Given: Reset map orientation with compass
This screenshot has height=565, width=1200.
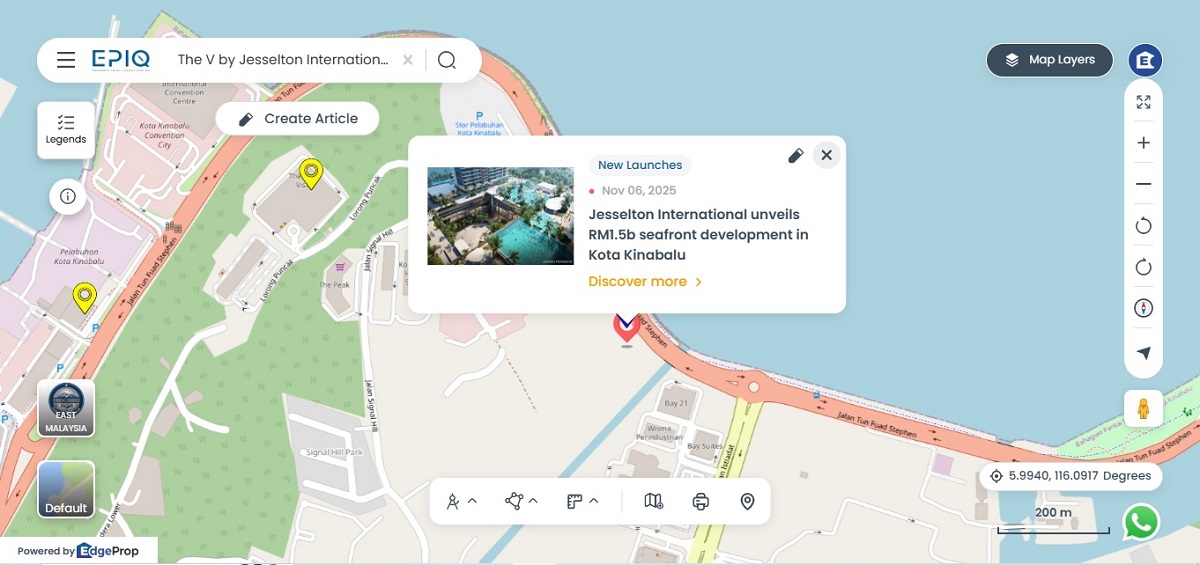Looking at the screenshot, I should click(x=1144, y=308).
